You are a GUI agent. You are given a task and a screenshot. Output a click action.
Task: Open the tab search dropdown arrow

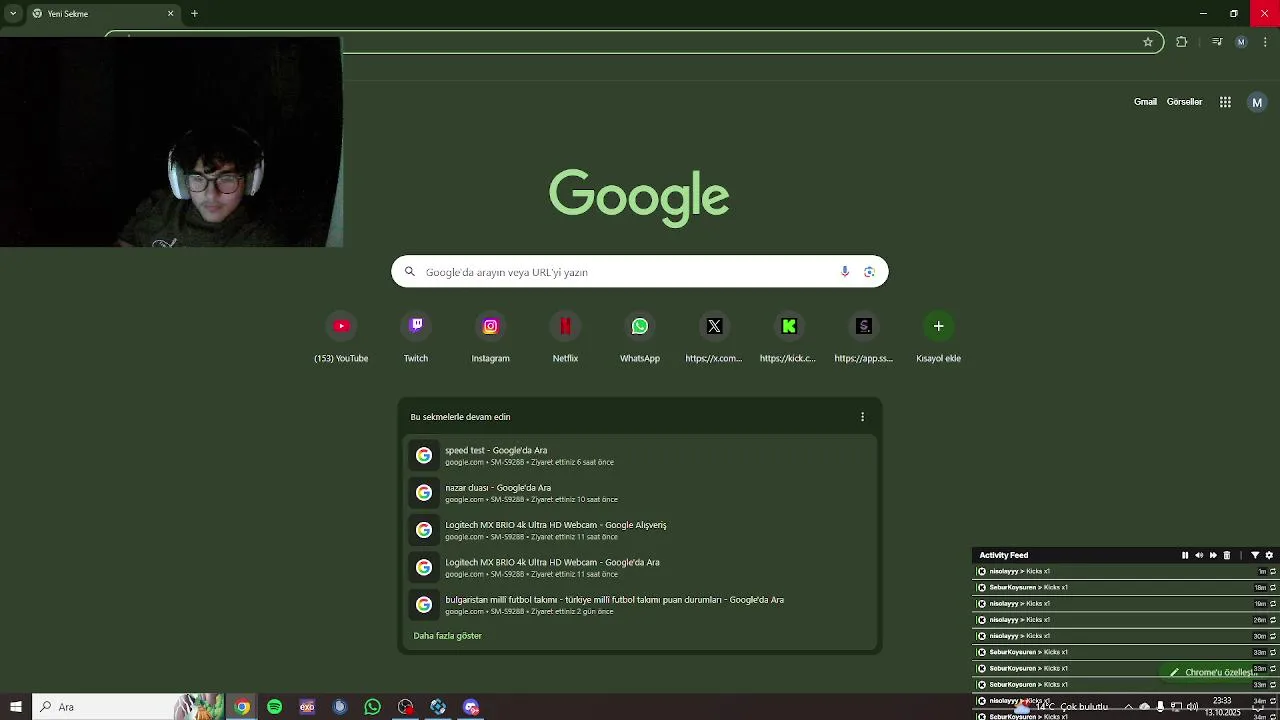coord(13,14)
